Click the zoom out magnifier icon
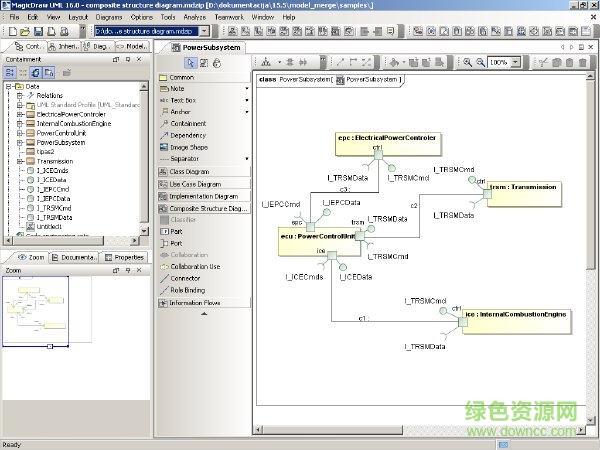The image size is (600, 450). [480, 63]
